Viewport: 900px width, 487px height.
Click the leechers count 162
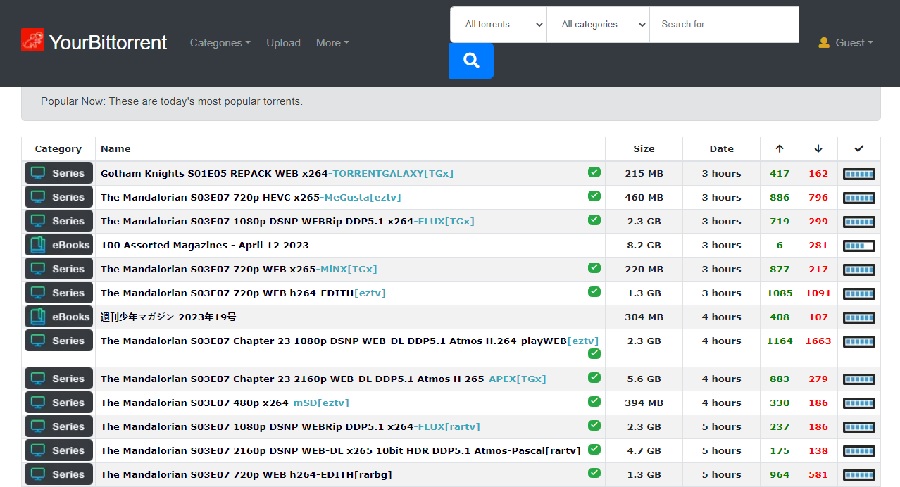point(818,173)
